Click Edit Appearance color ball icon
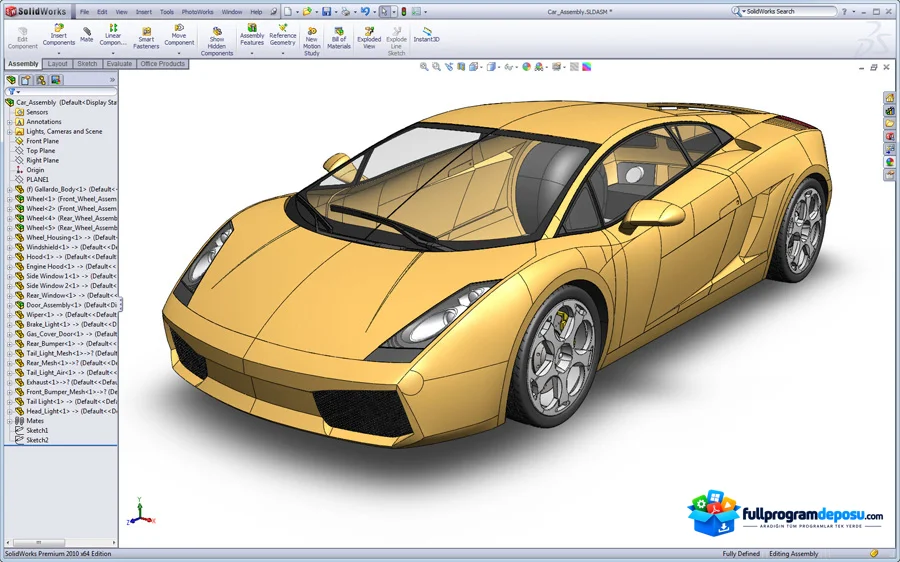This screenshot has width=900, height=562. click(x=526, y=67)
